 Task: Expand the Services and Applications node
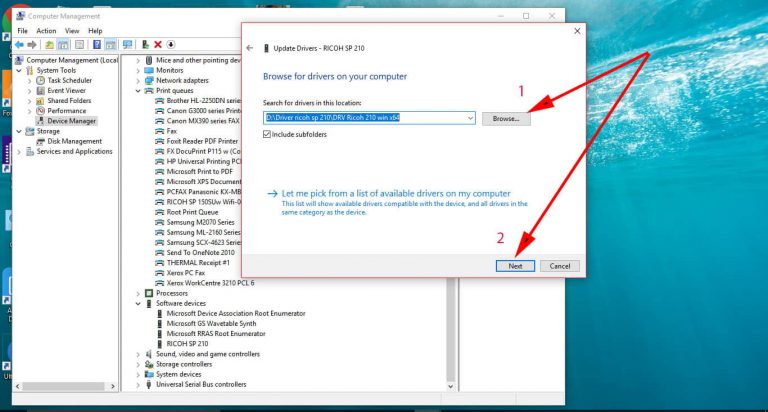[29, 151]
